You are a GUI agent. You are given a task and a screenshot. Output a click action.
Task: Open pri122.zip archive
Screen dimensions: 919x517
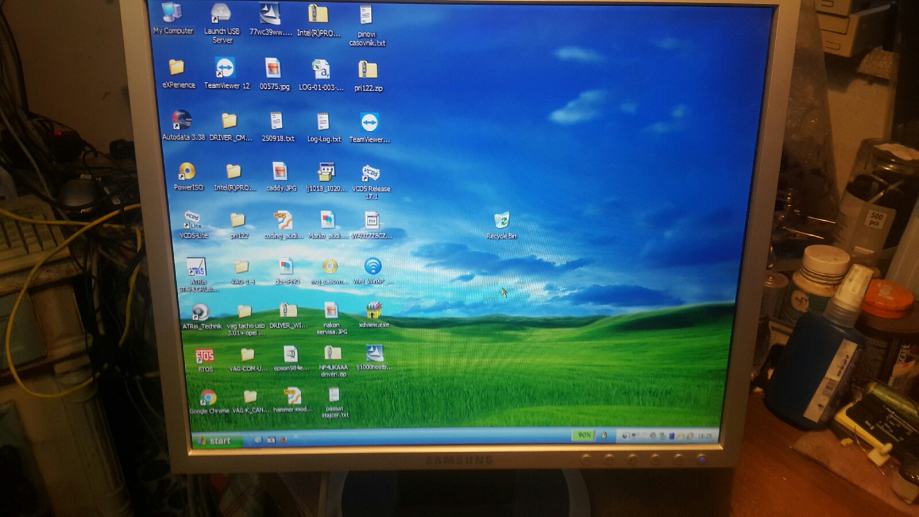point(368,76)
